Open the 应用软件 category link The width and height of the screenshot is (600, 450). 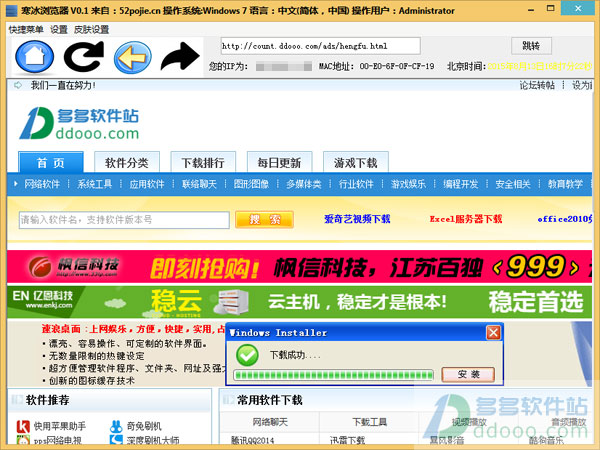coord(147,184)
